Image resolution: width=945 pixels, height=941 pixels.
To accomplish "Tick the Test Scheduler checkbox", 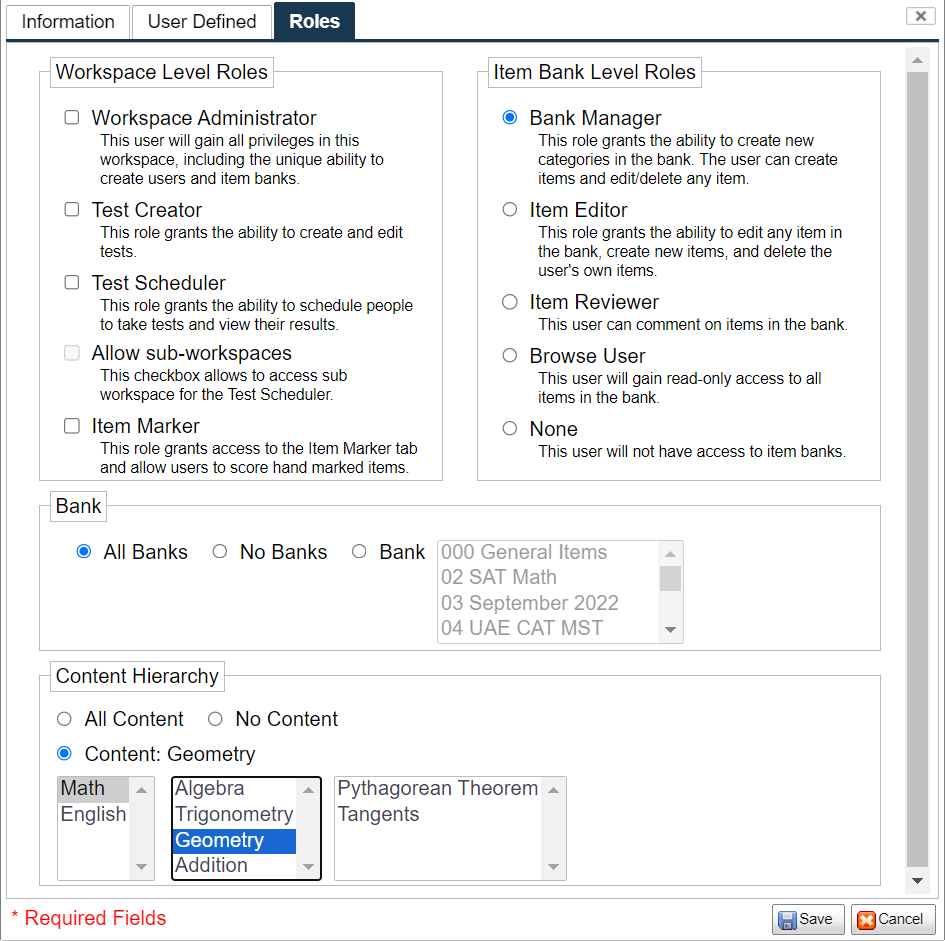I will click(72, 282).
